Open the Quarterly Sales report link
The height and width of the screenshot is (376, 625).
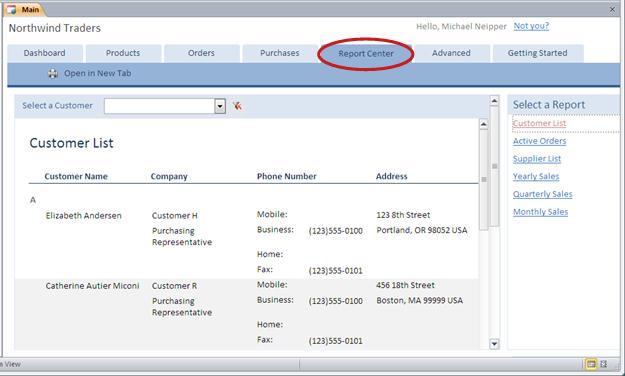(x=542, y=194)
